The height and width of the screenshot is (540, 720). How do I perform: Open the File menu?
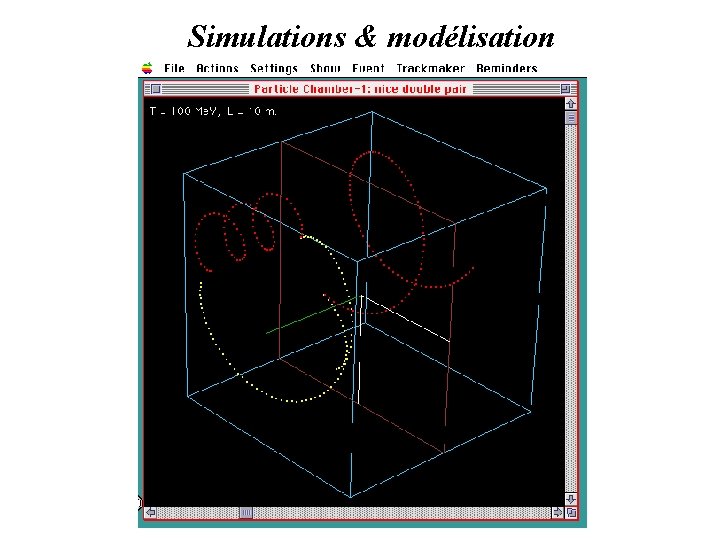pos(174,68)
